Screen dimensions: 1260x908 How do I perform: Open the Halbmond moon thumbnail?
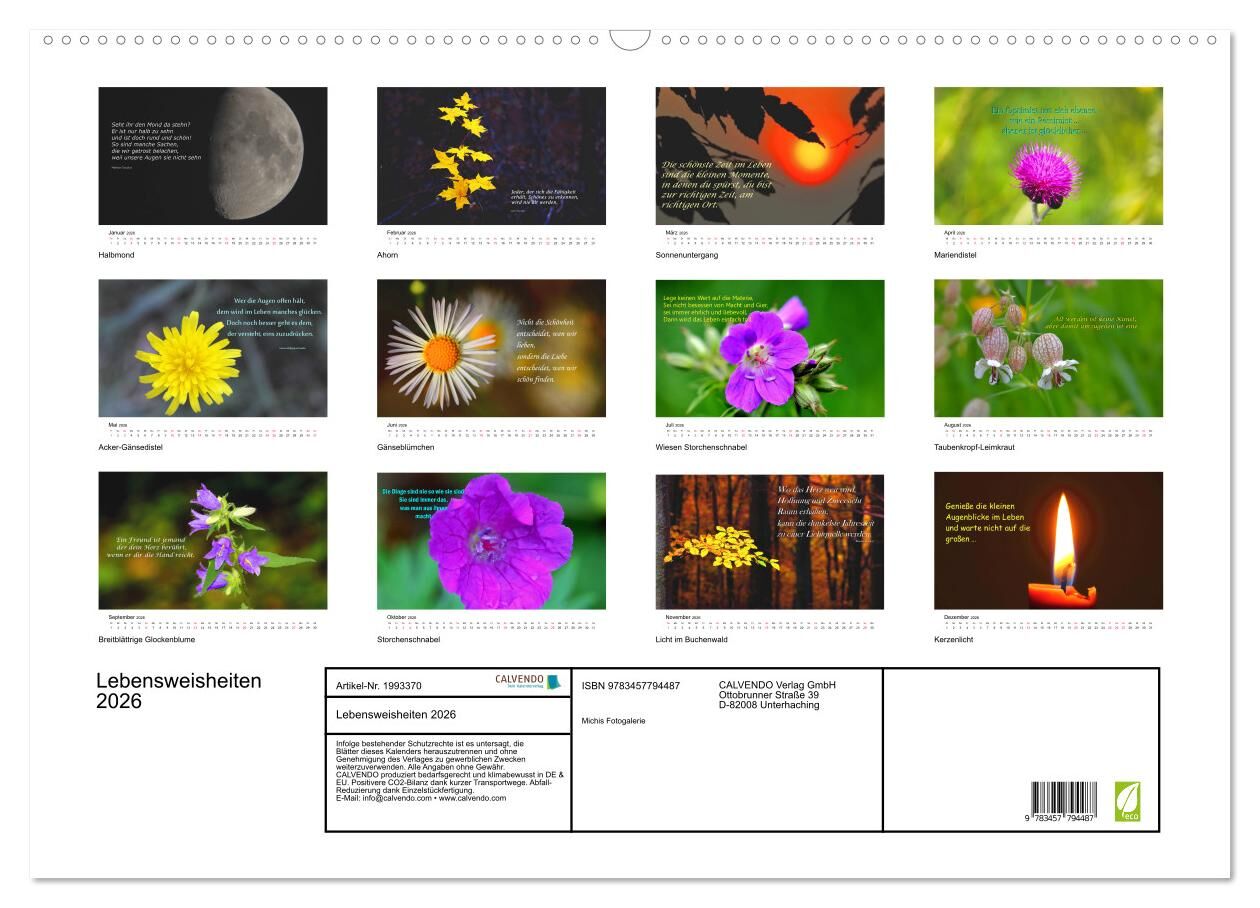(x=213, y=156)
